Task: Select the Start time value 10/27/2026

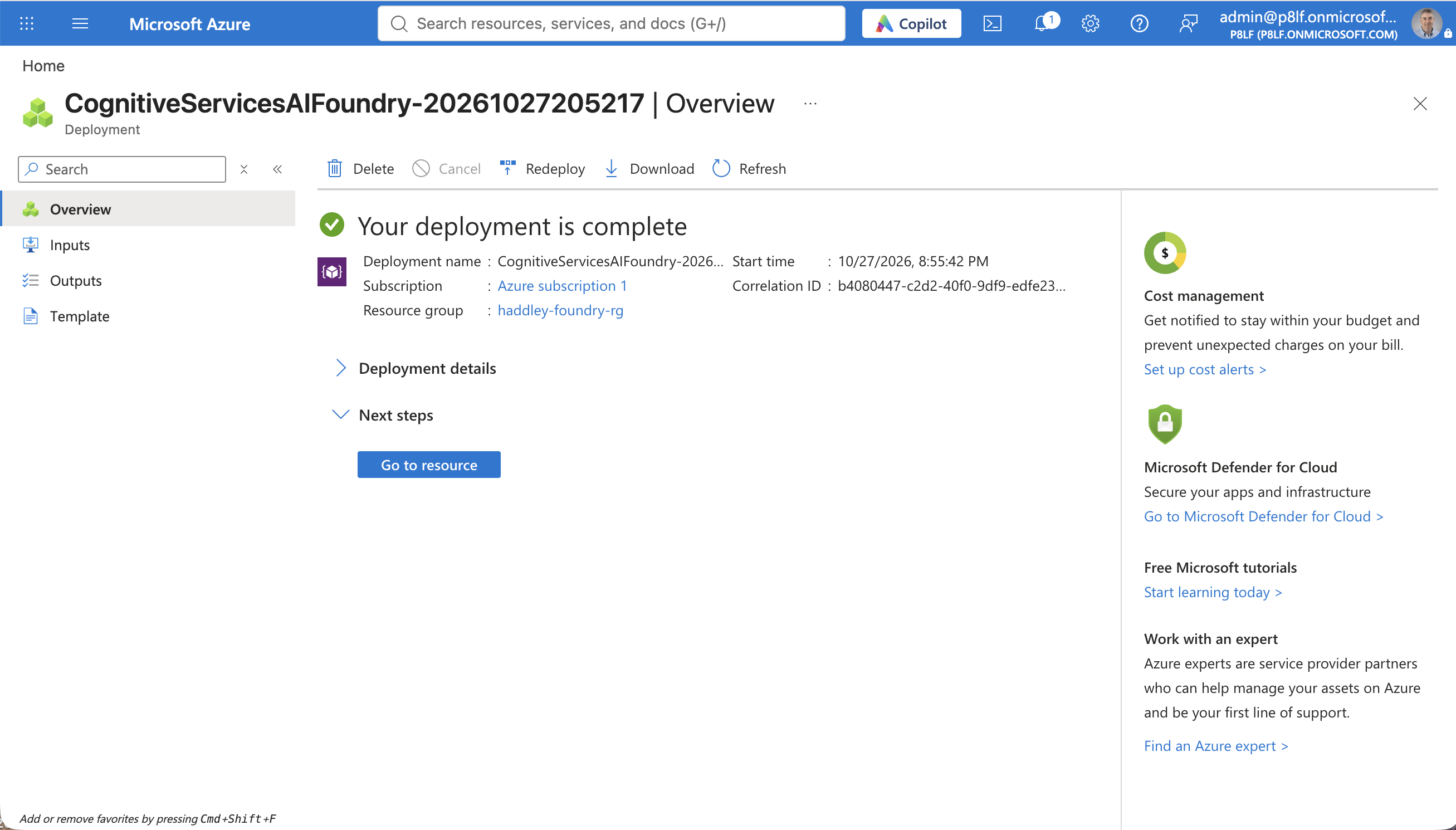Action: tap(913, 261)
